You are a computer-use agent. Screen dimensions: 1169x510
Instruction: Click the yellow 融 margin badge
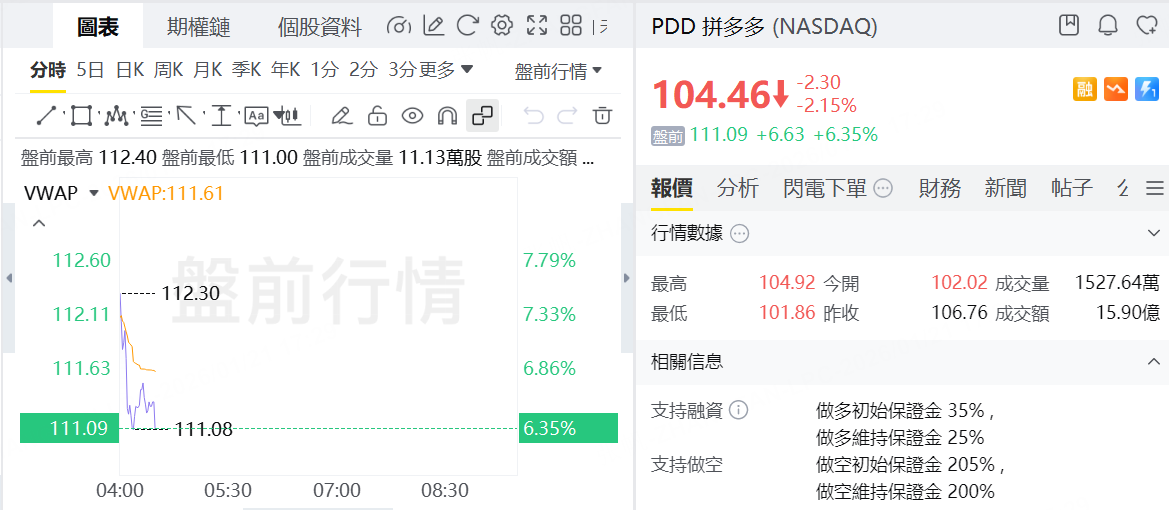tap(1086, 89)
